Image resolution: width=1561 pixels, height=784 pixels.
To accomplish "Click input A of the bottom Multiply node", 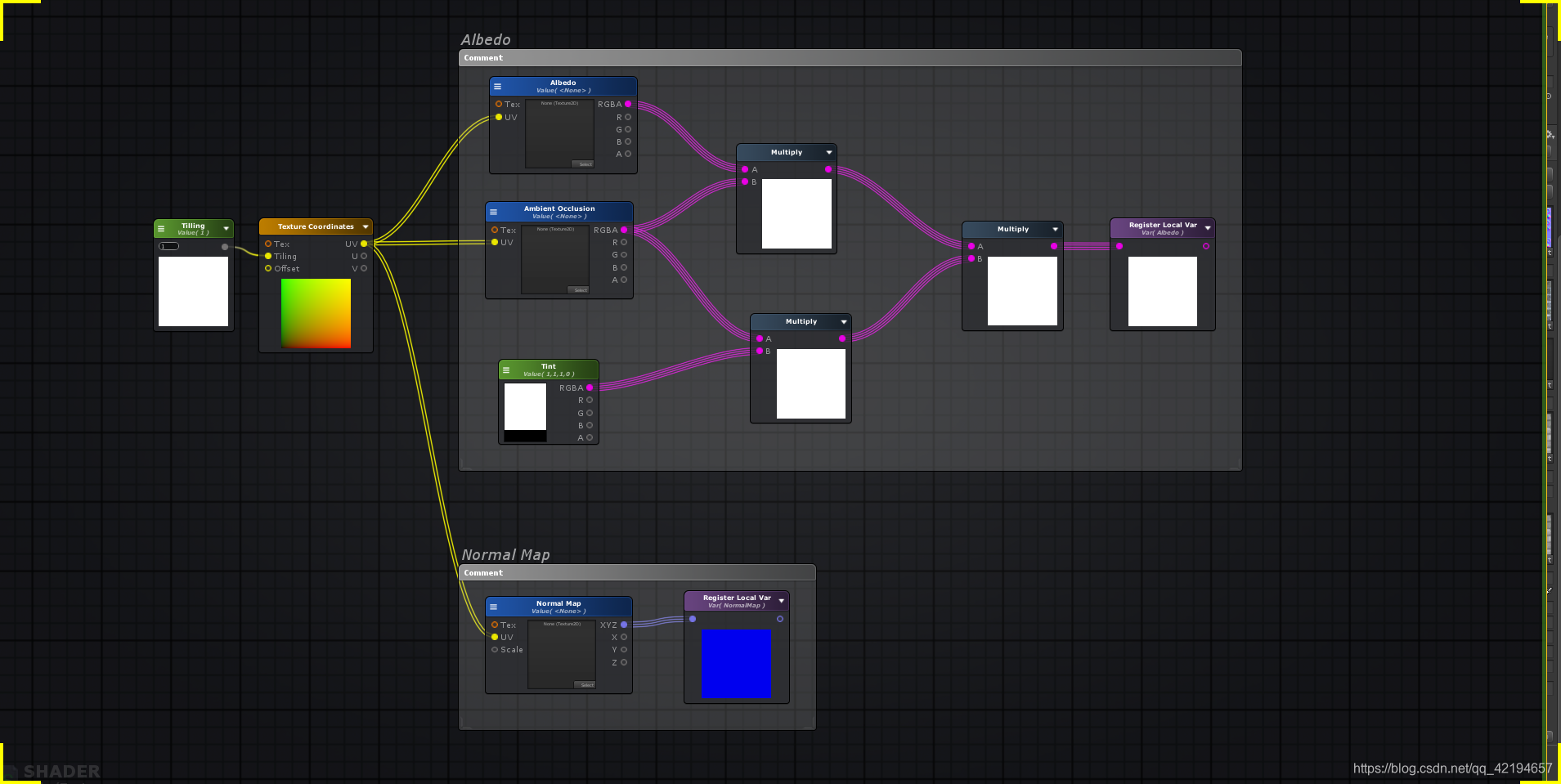I will [x=760, y=338].
